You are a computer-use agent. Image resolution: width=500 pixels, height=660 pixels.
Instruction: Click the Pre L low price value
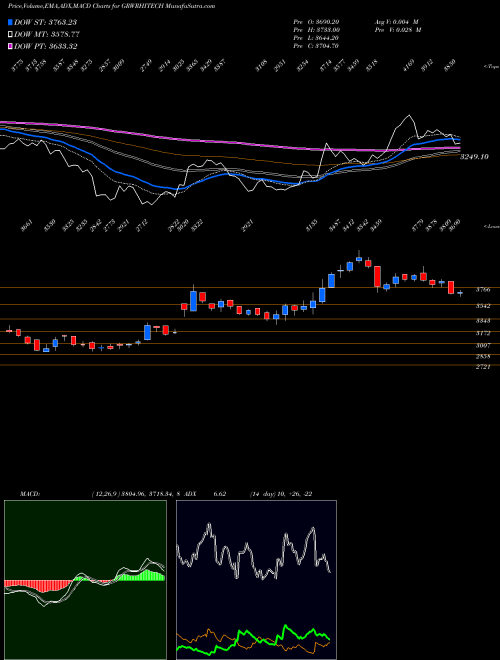click(327, 38)
